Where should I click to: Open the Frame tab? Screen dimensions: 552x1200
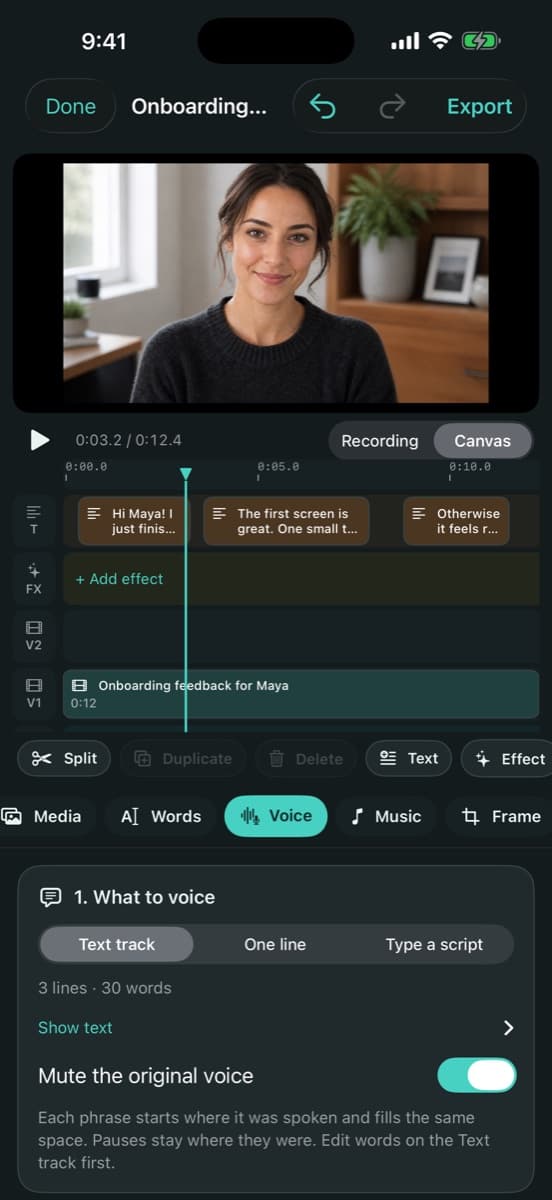click(500, 816)
